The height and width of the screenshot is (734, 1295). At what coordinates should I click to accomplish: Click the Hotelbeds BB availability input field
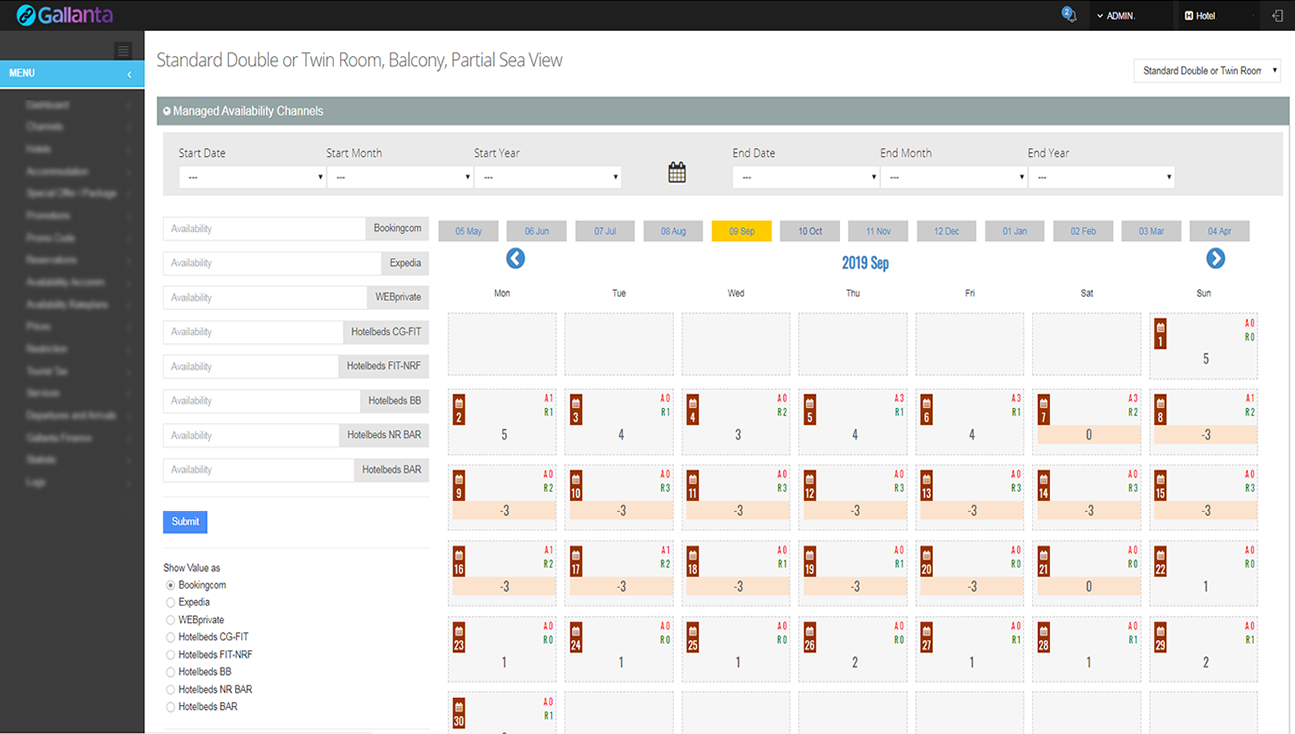click(261, 401)
